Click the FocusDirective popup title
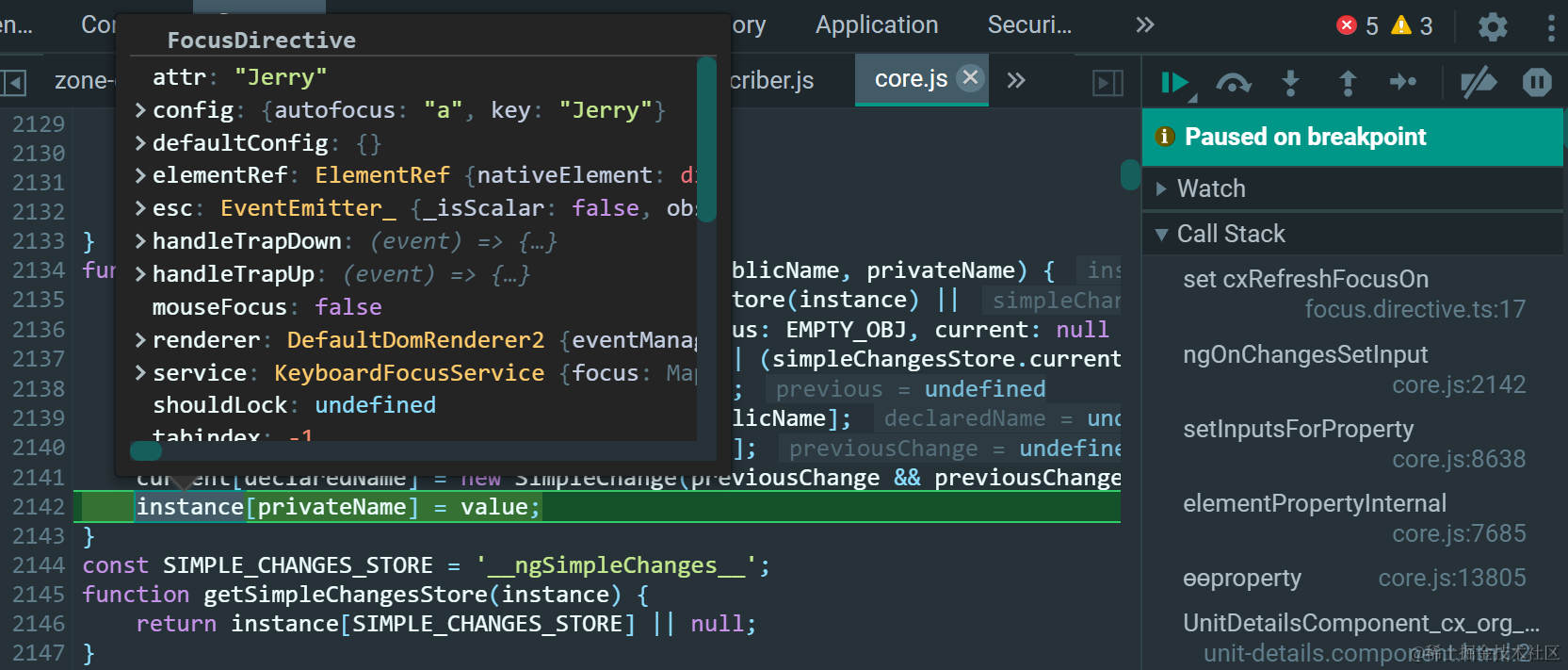 (262, 40)
